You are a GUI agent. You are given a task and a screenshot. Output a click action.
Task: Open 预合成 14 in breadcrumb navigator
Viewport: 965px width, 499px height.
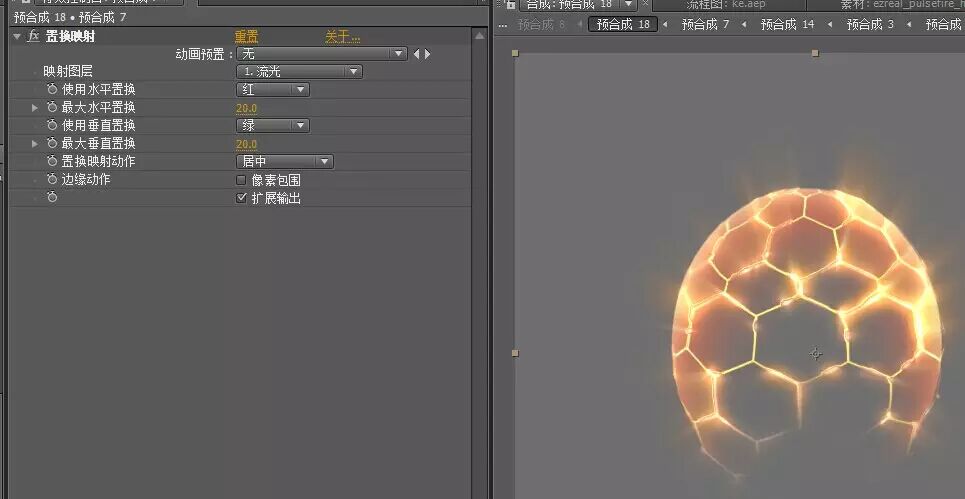click(x=787, y=25)
